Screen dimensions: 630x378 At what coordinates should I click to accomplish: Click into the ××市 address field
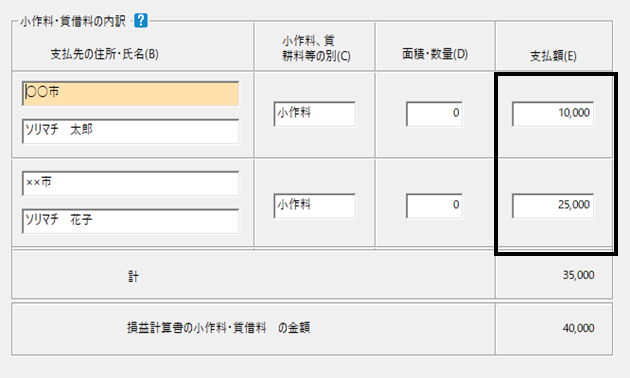click(x=131, y=184)
